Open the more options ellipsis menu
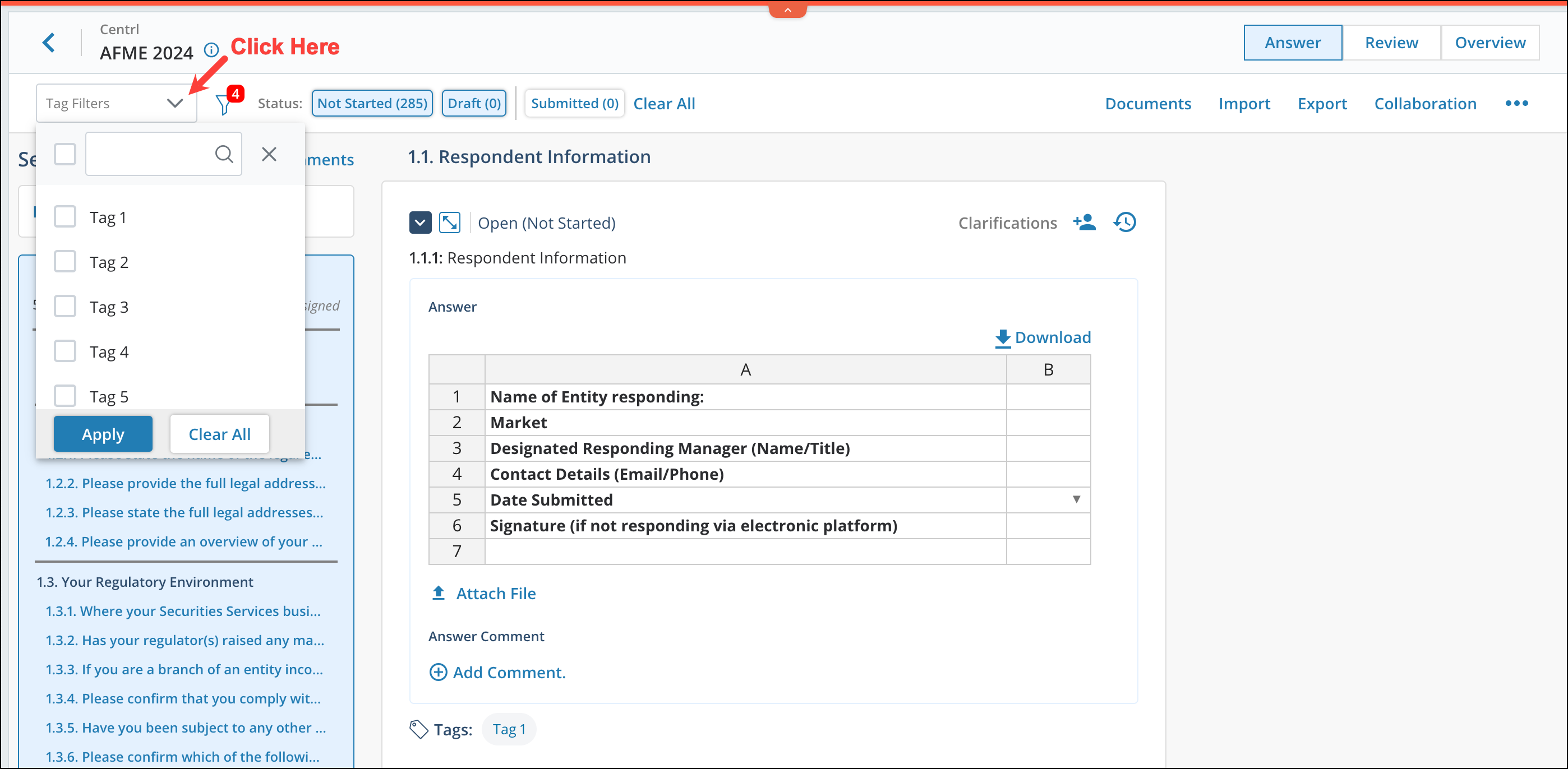The height and width of the screenshot is (769, 1568). pyautogui.click(x=1516, y=104)
